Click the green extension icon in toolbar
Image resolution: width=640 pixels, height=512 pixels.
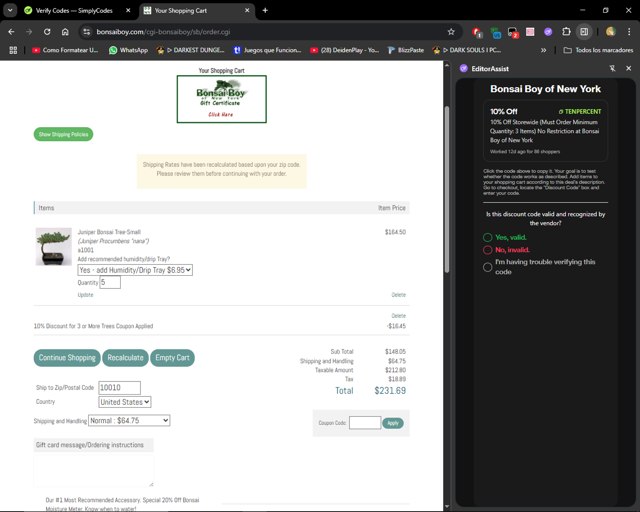[x=496, y=32]
